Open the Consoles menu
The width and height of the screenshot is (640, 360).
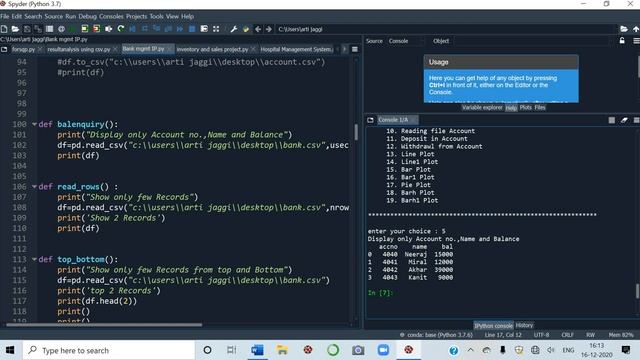point(111,16)
